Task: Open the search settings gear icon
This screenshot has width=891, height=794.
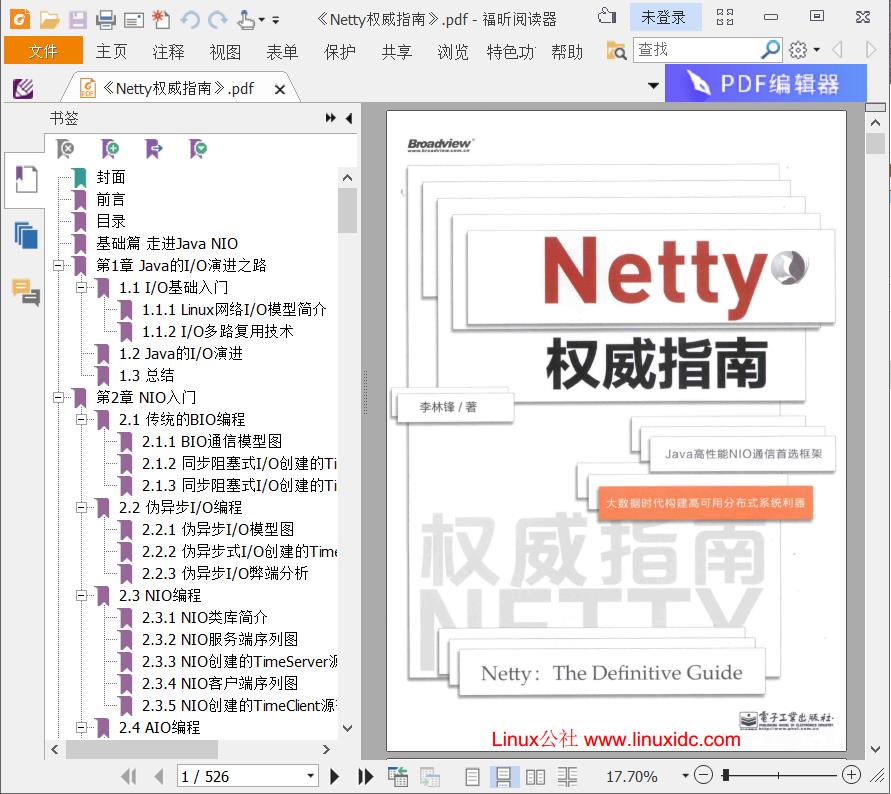Action: pyautogui.click(x=798, y=50)
